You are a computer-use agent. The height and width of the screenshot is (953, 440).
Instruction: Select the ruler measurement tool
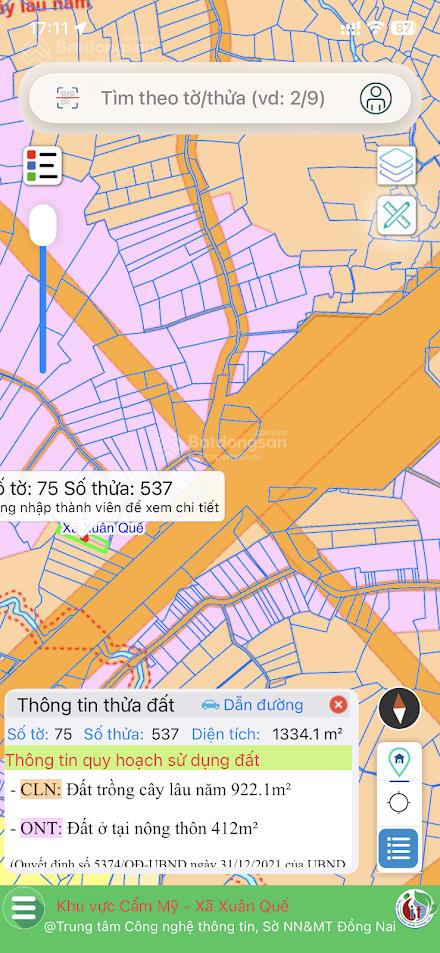(x=396, y=215)
